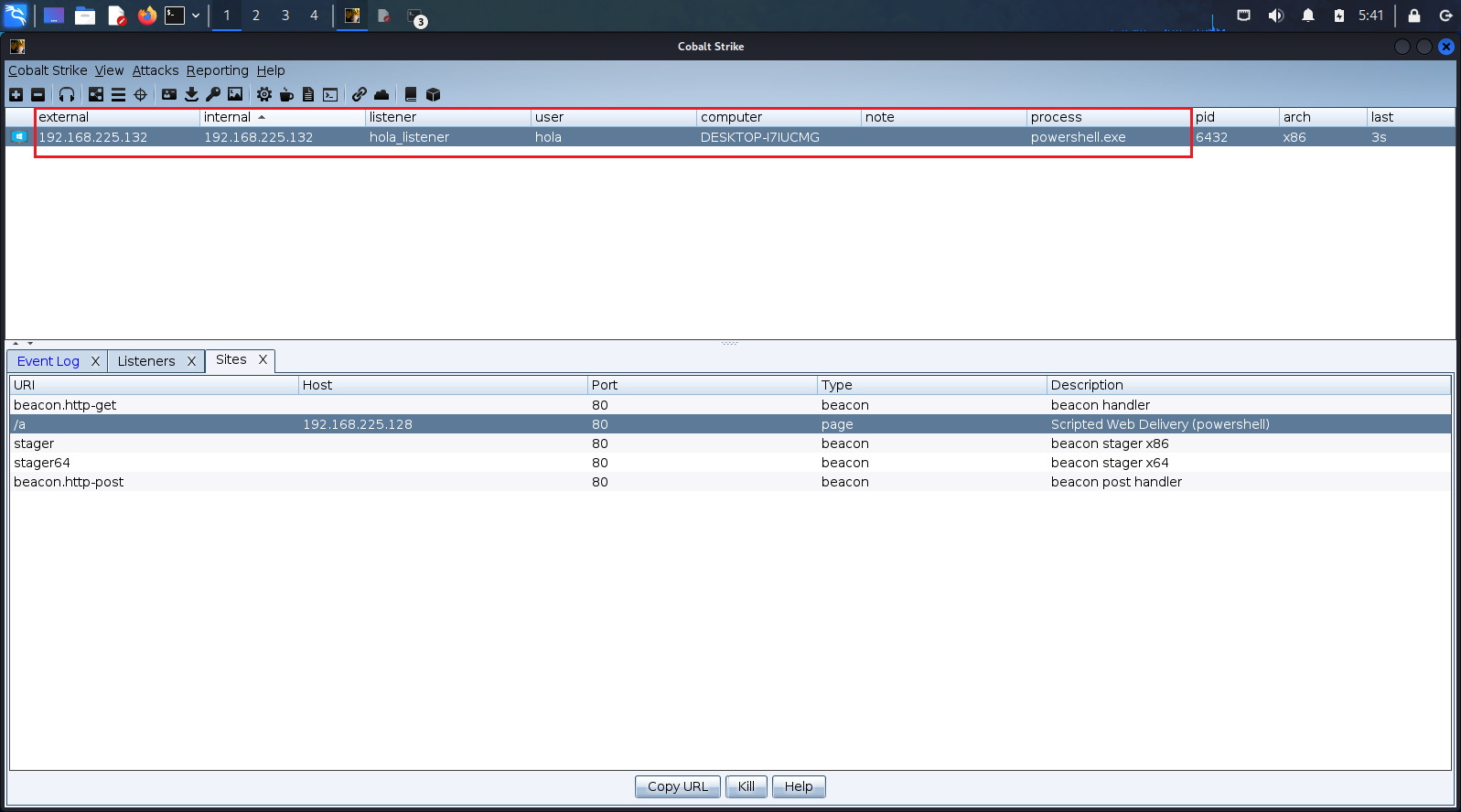1461x812 pixels.
Task: Switch to the Listeners tab
Action: [x=146, y=361]
